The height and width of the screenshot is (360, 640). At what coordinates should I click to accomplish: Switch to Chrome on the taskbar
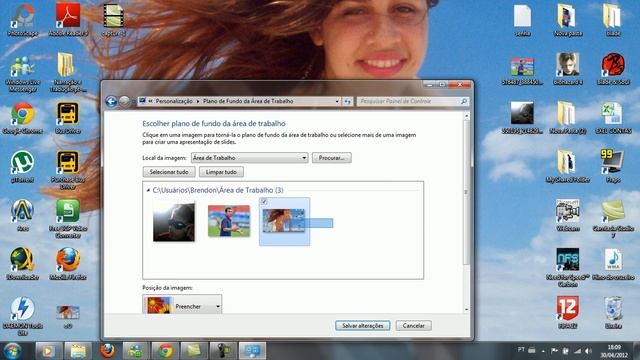click(x=165, y=351)
